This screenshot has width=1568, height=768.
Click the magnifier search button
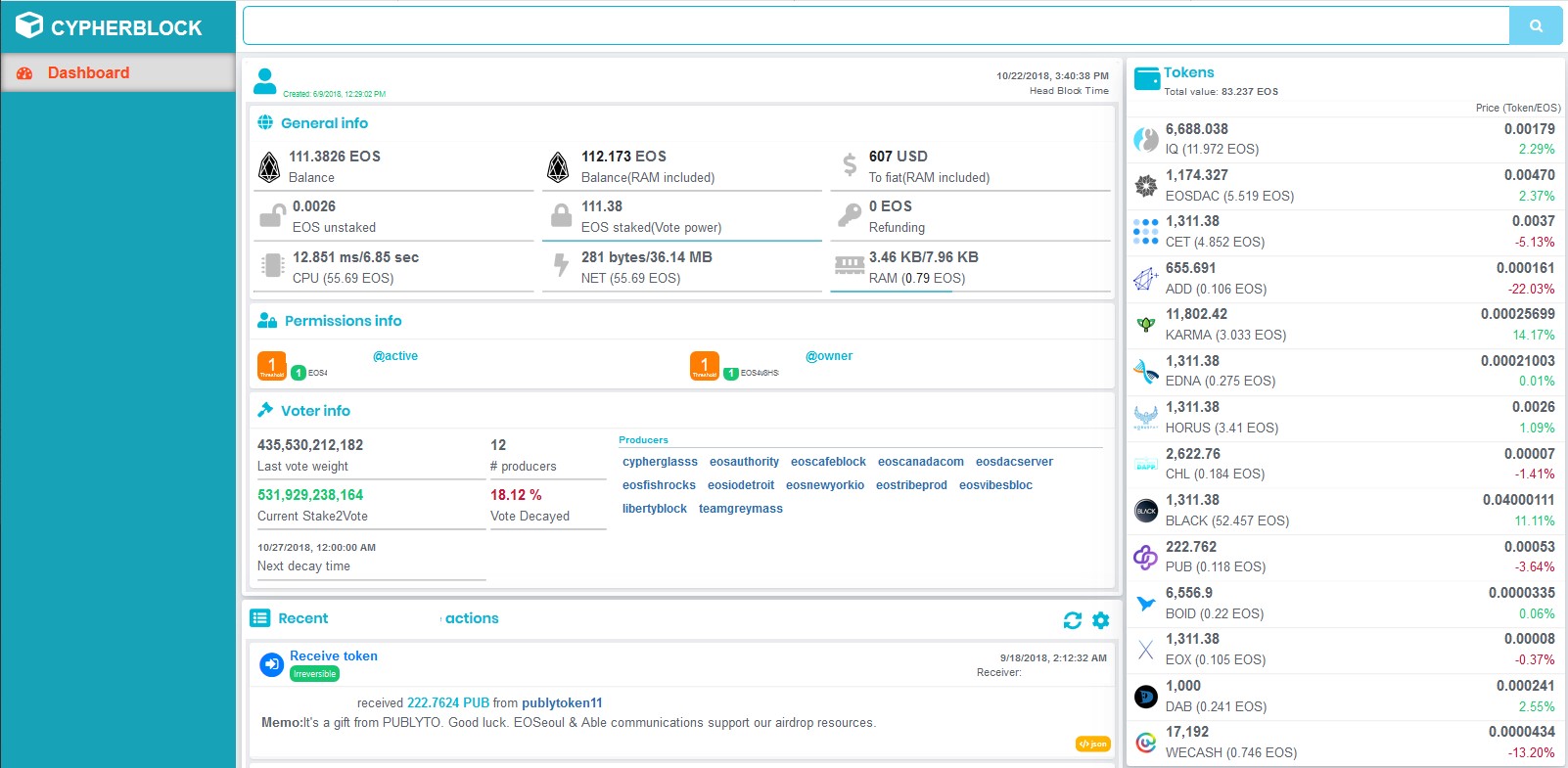[1536, 26]
